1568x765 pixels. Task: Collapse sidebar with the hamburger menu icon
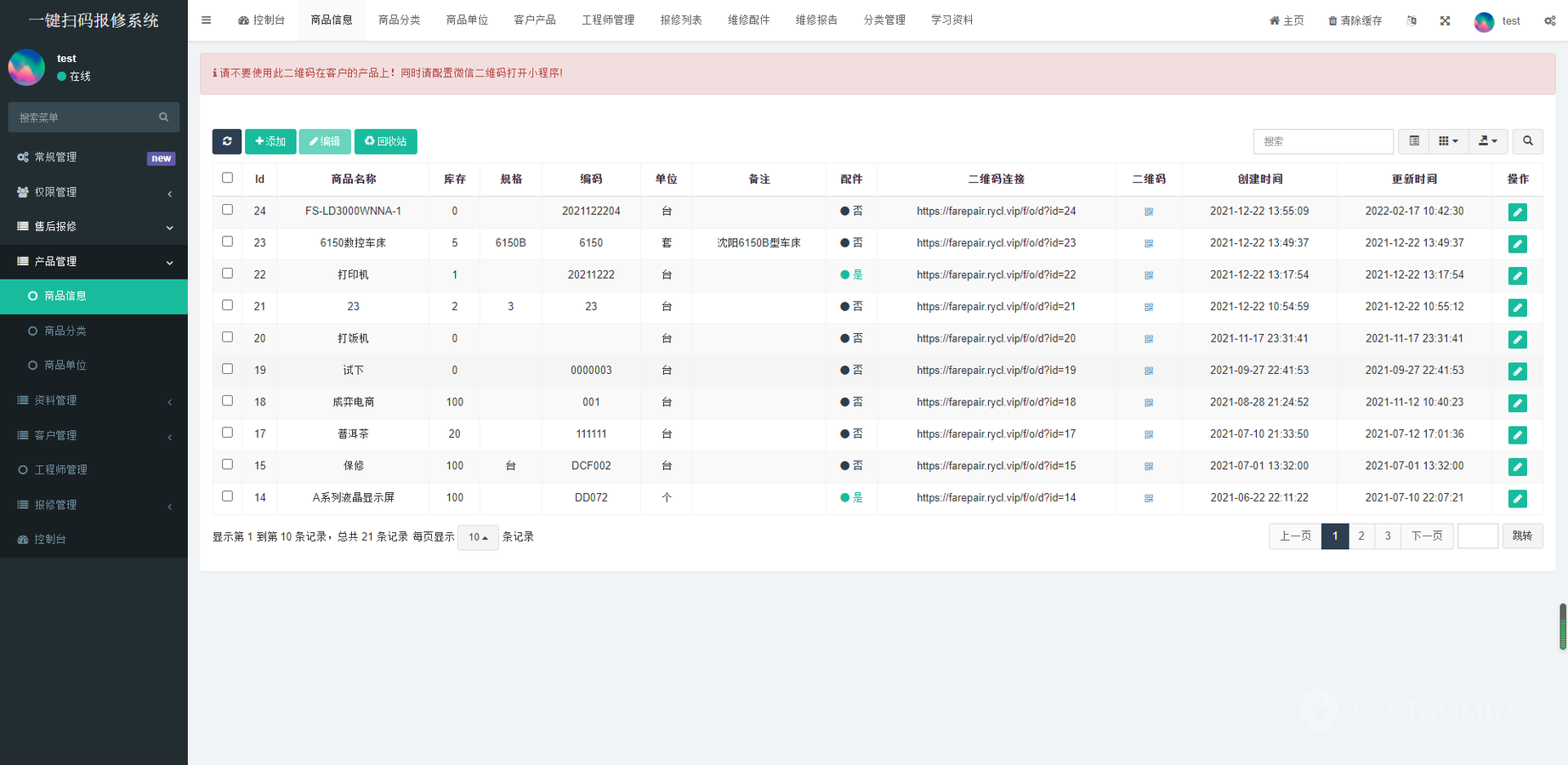click(x=207, y=20)
